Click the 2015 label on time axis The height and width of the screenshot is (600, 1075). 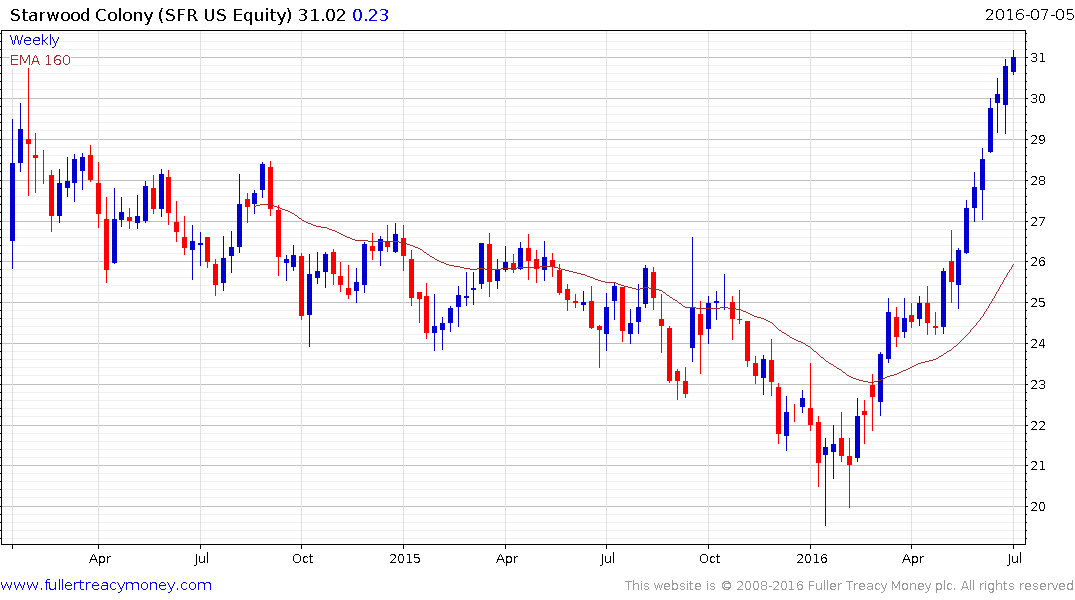pos(404,558)
